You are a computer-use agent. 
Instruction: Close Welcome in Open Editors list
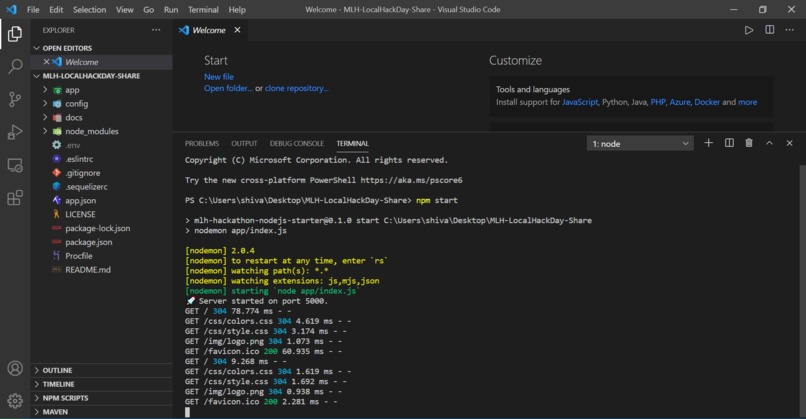[x=46, y=62]
